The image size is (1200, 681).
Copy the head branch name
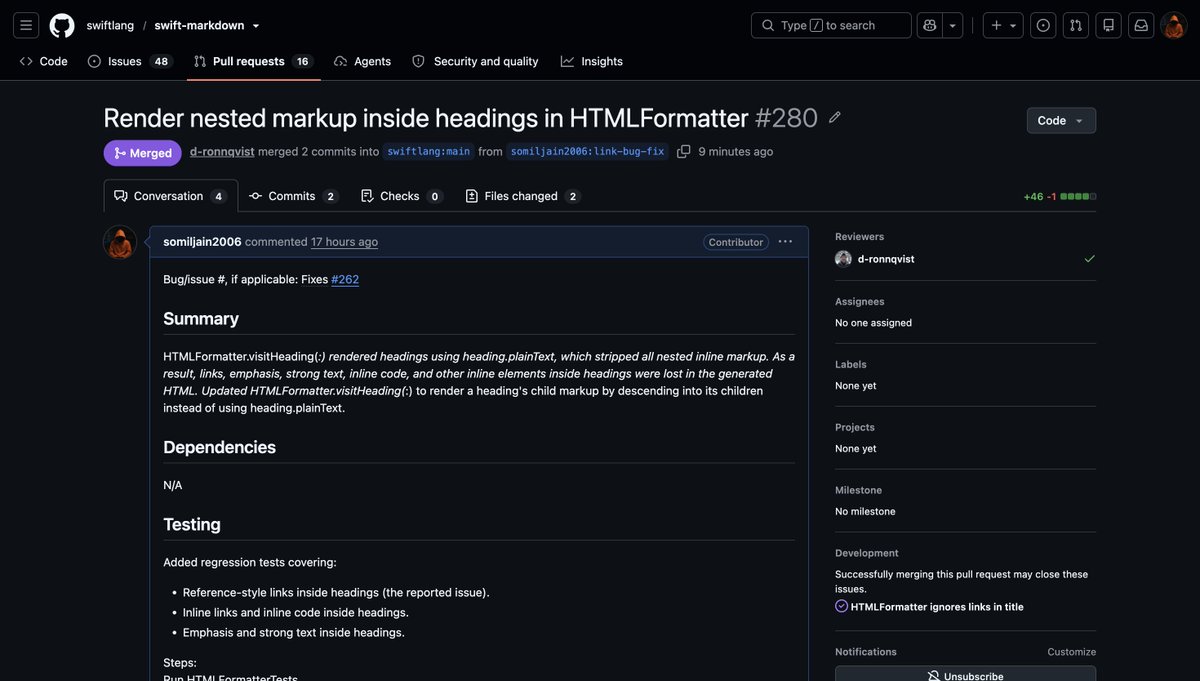pyautogui.click(x=683, y=152)
